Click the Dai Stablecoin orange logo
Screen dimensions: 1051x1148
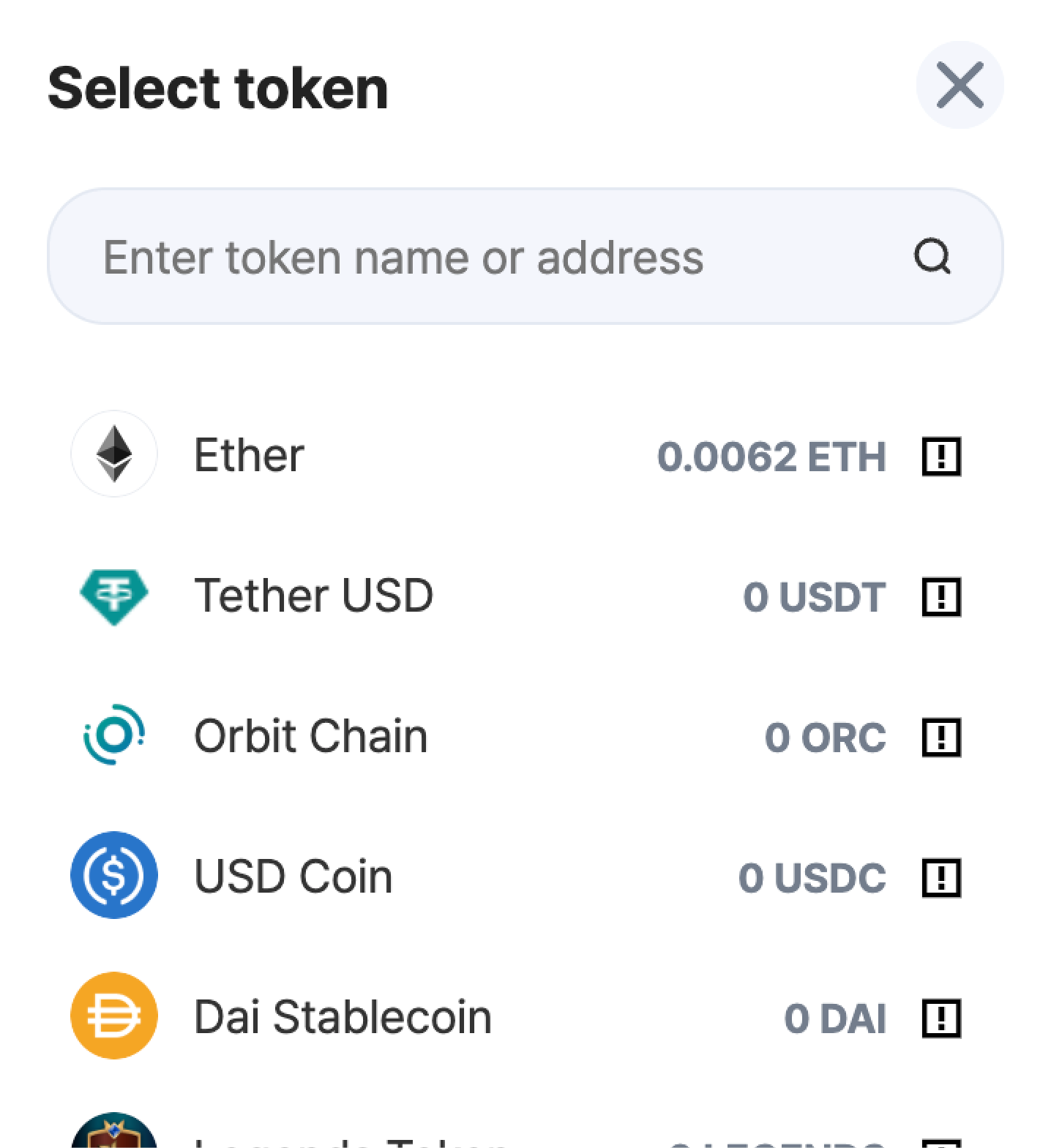click(x=114, y=1016)
